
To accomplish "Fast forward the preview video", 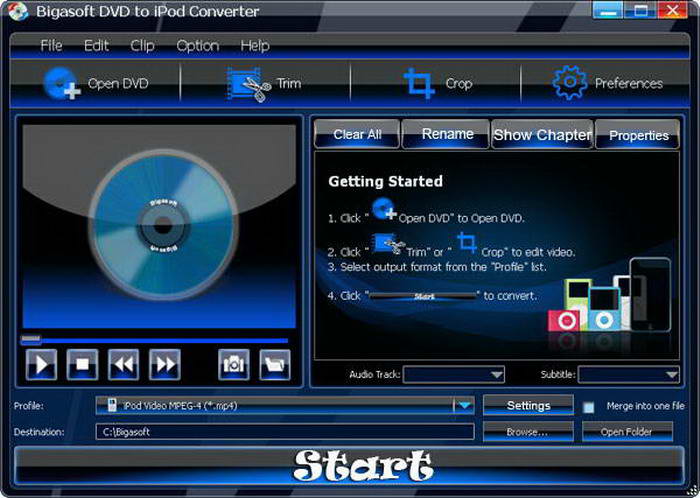I will 165,365.
